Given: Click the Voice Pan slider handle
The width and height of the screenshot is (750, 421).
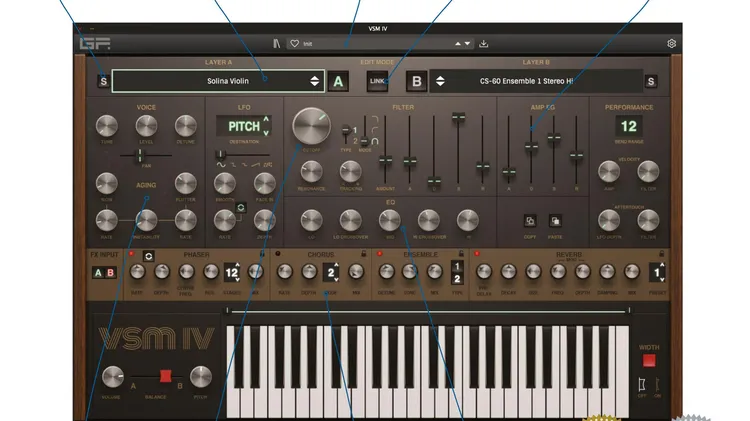Looking at the screenshot, I should (140, 155).
